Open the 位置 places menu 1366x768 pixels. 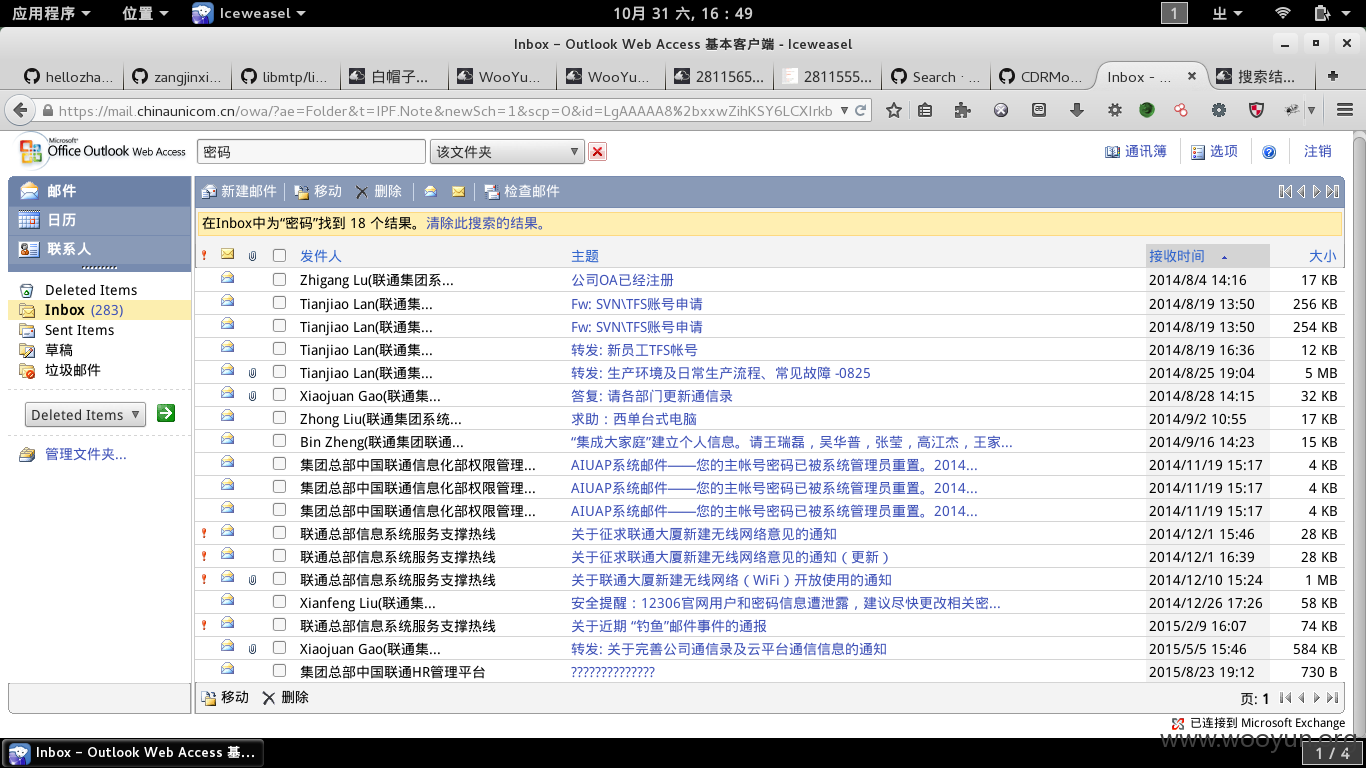(x=146, y=13)
